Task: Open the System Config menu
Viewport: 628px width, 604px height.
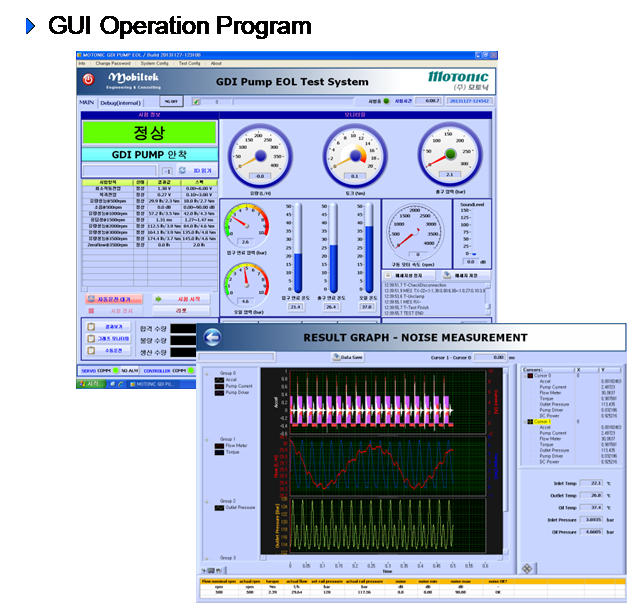Action: point(155,63)
